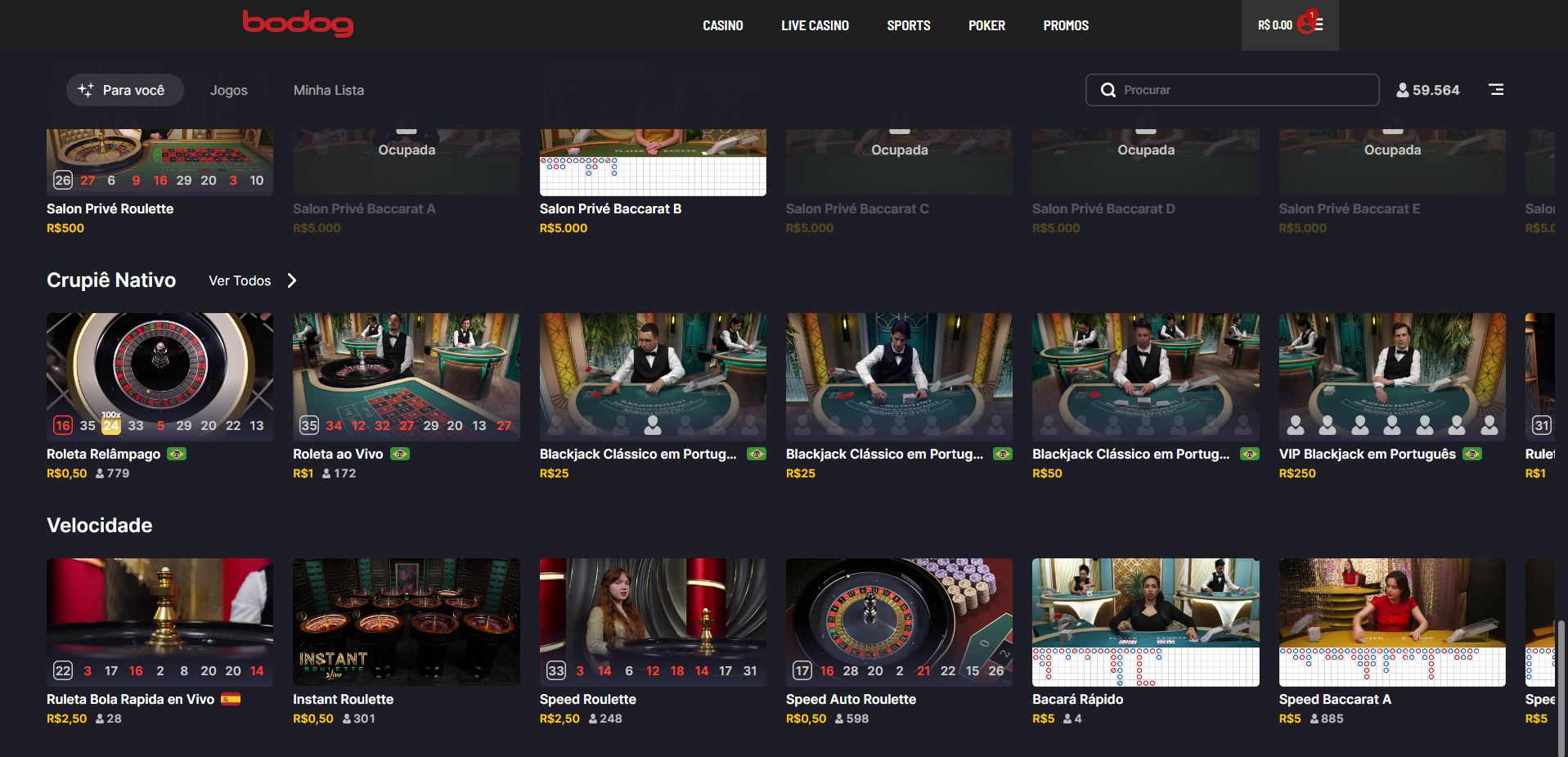The height and width of the screenshot is (757, 1568).
Task: Click the Velocidade section heading
Action: pos(100,525)
